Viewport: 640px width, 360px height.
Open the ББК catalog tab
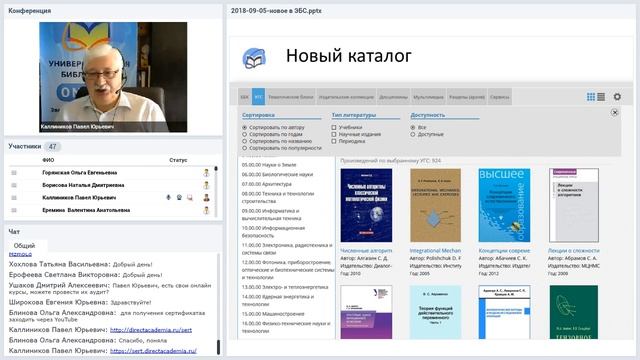pyautogui.click(x=244, y=97)
